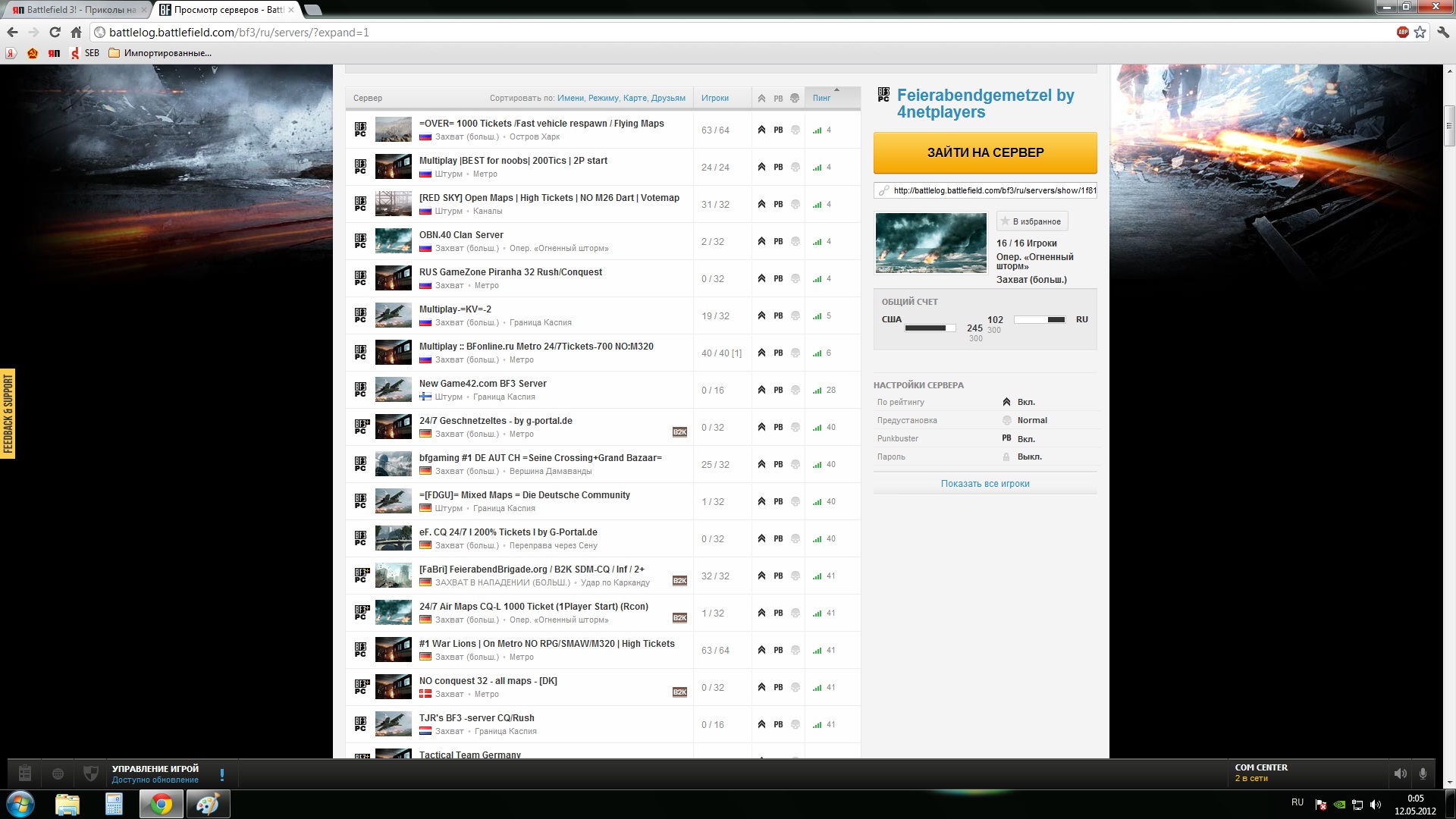Show all players via Показать все игроки
The image size is (1456, 819).
[985, 484]
